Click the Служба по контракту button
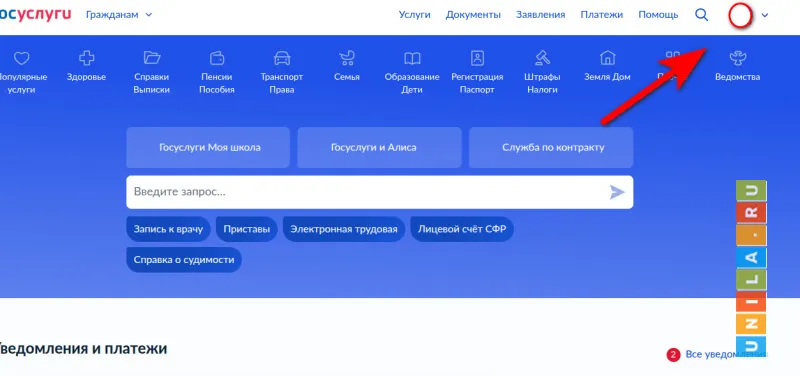 point(551,147)
